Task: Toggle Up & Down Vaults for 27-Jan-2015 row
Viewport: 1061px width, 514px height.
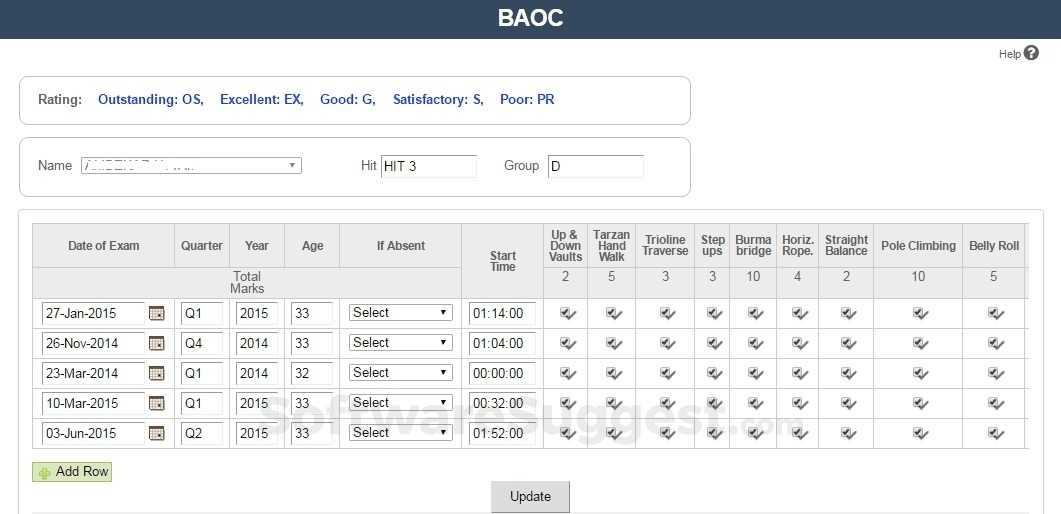Action: (567, 313)
